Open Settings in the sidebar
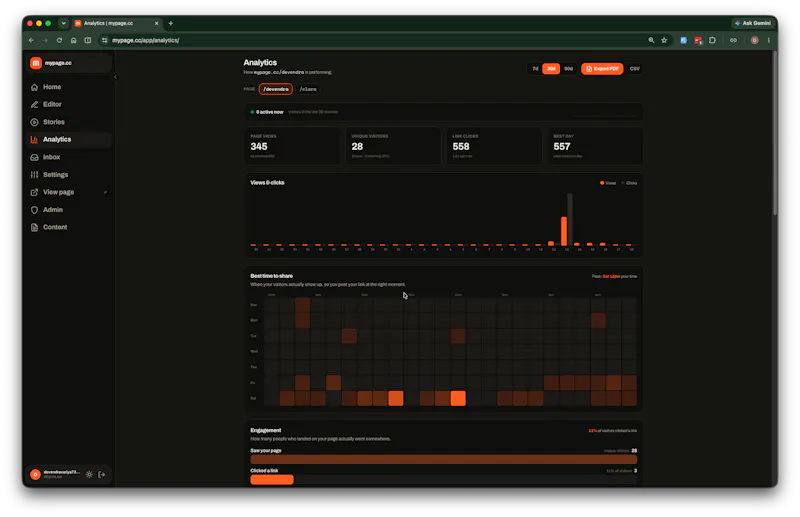The image size is (800, 517). (x=69, y=175)
